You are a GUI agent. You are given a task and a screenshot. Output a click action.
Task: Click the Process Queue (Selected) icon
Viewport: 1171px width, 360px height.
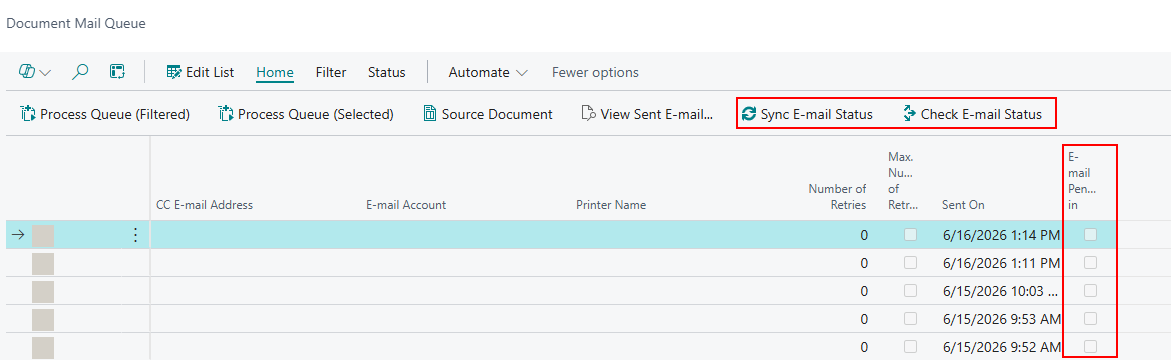click(226, 114)
